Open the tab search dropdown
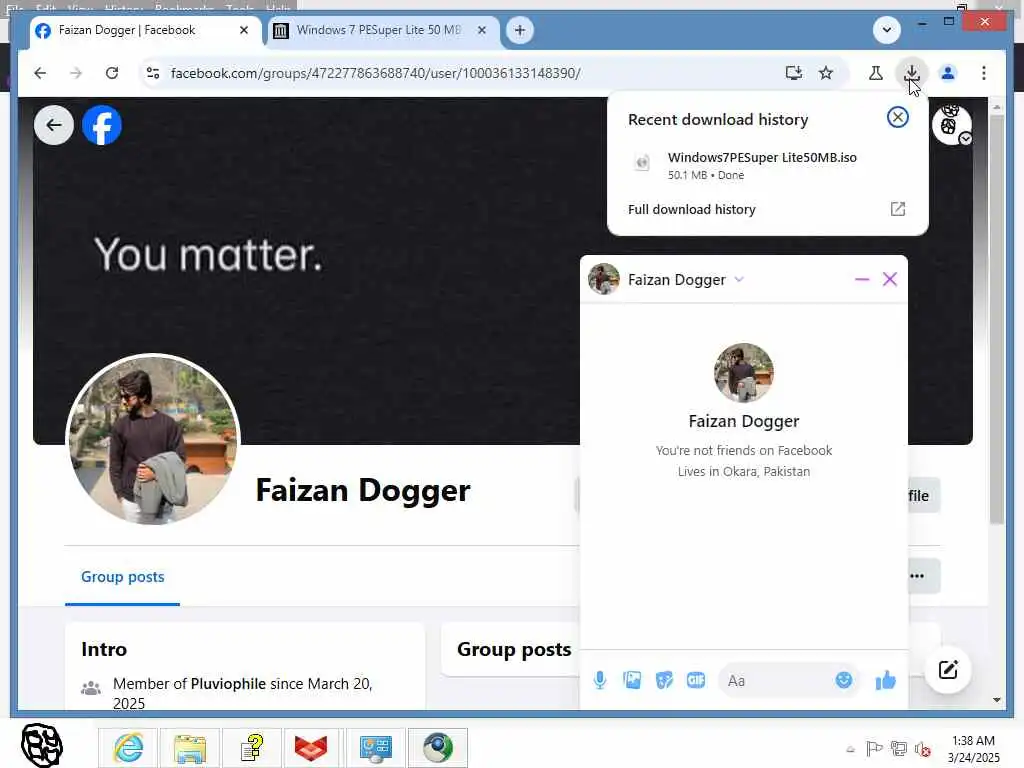Screen dimensions: 1024x768 pyautogui.click(x=886, y=30)
